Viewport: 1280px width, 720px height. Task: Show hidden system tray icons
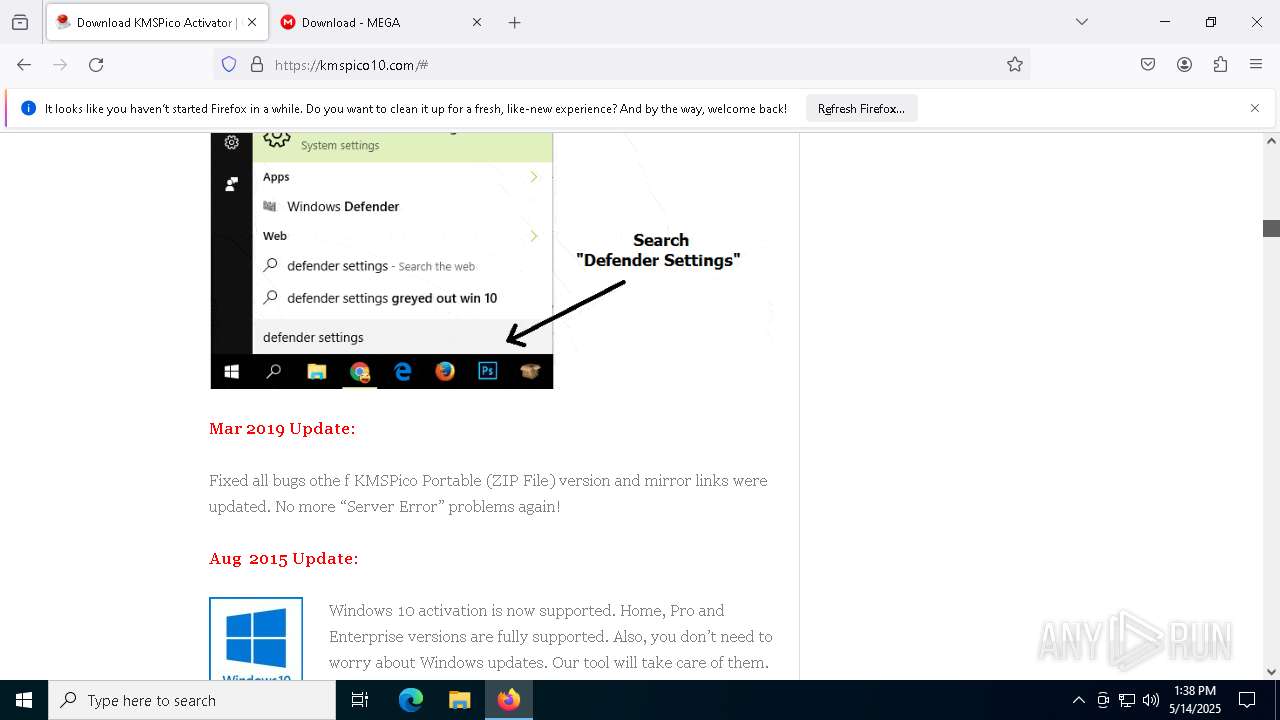click(1078, 700)
